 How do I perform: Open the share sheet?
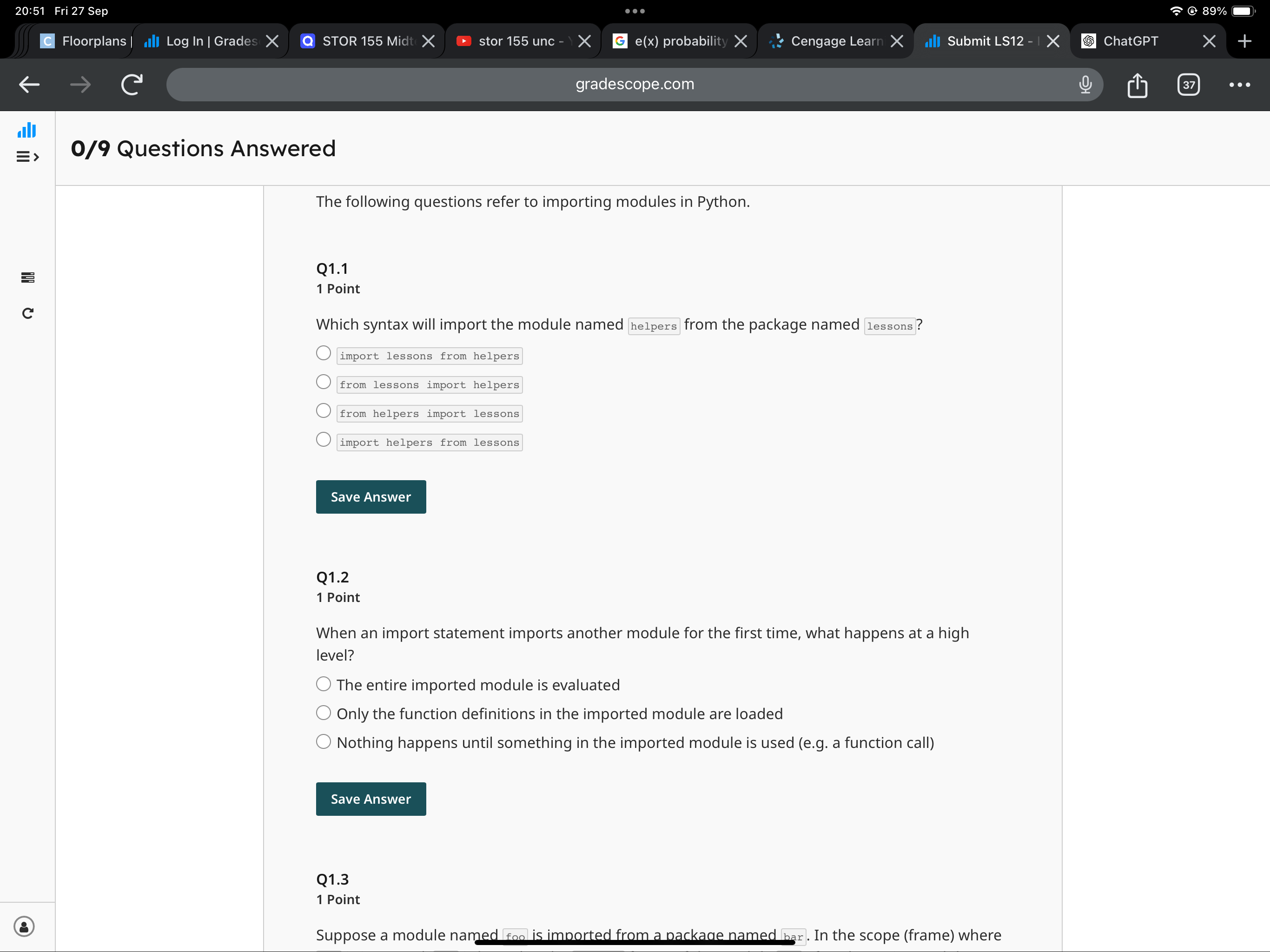(x=1137, y=85)
